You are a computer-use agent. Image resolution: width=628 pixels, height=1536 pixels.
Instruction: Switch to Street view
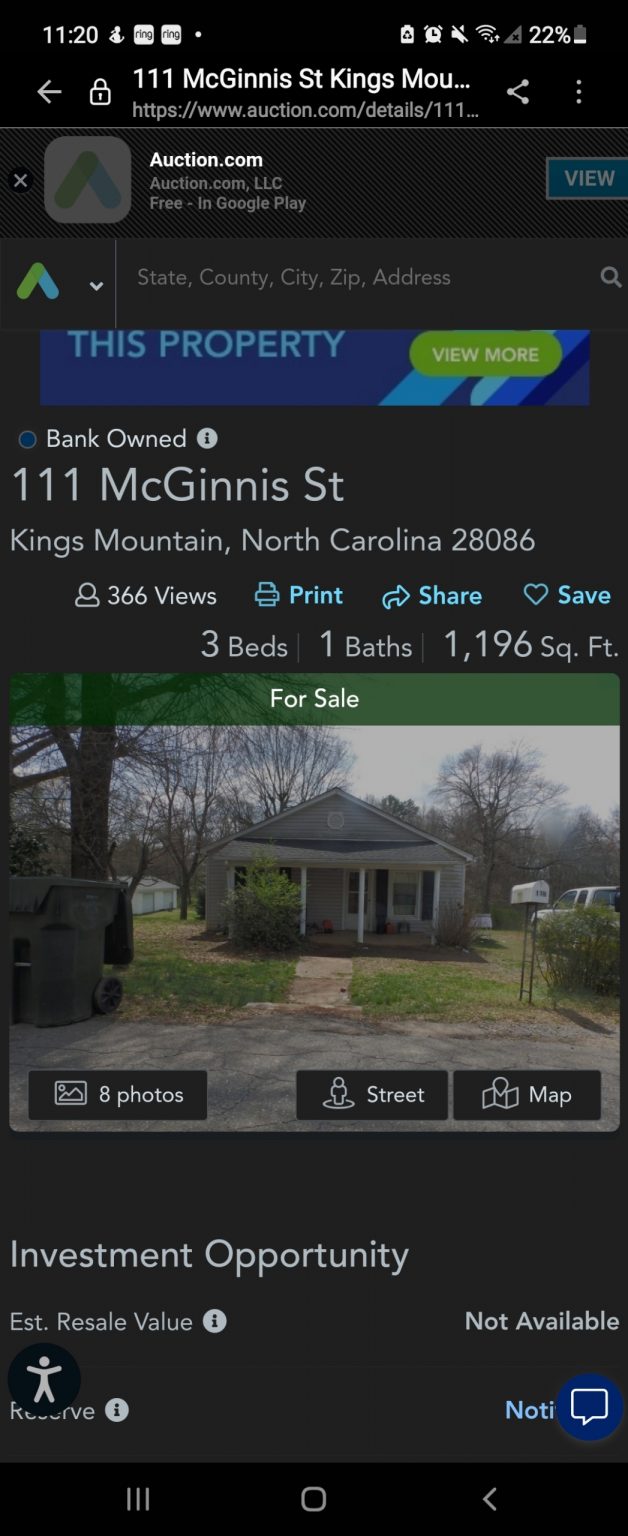(372, 1095)
